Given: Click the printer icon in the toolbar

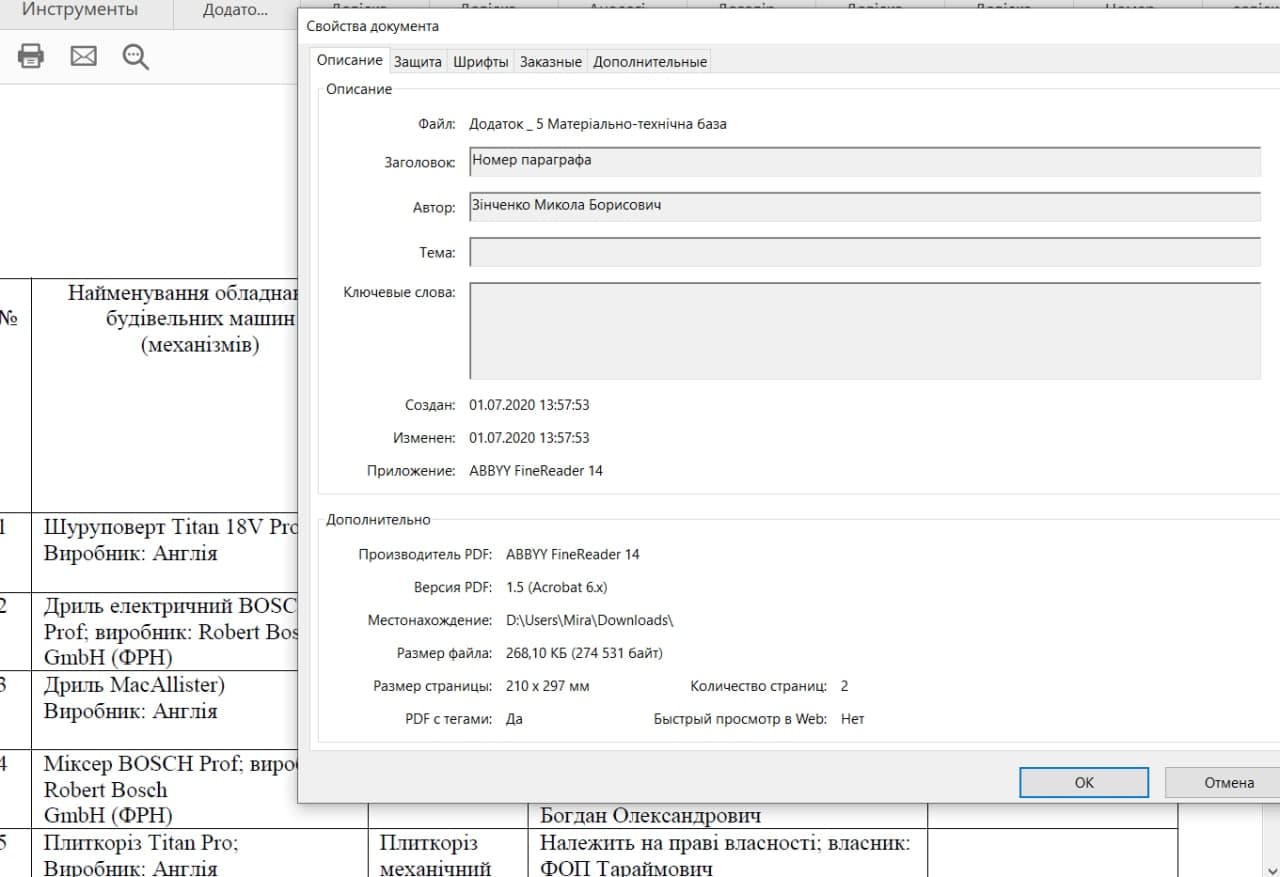Looking at the screenshot, I should point(31,56).
